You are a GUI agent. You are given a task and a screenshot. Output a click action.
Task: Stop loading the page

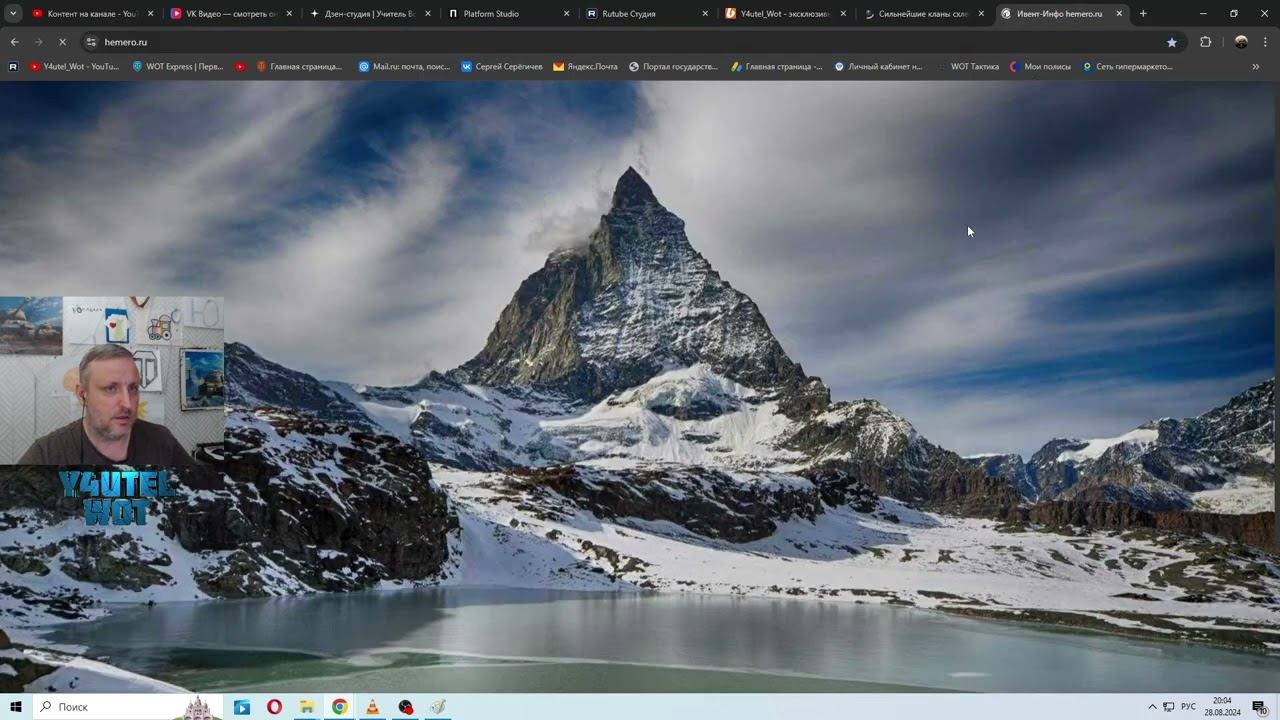(62, 42)
